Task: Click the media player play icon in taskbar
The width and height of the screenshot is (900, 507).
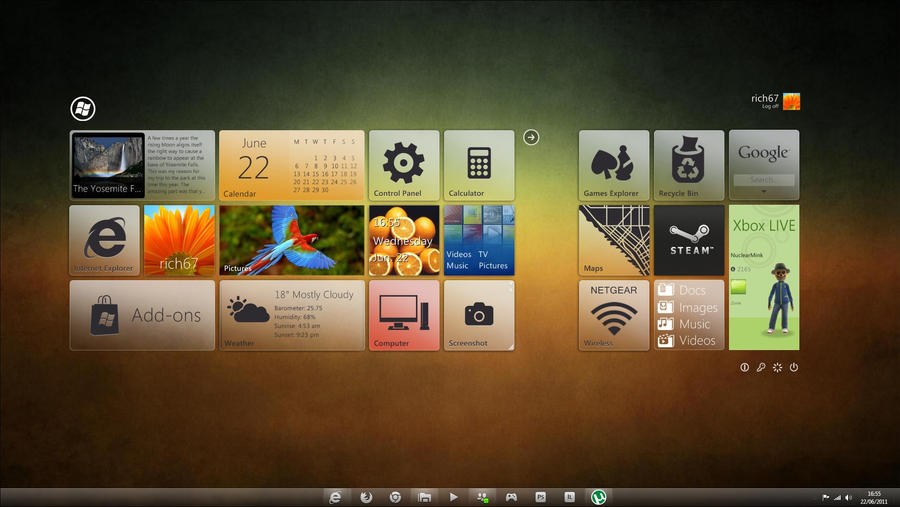Action: 453,497
